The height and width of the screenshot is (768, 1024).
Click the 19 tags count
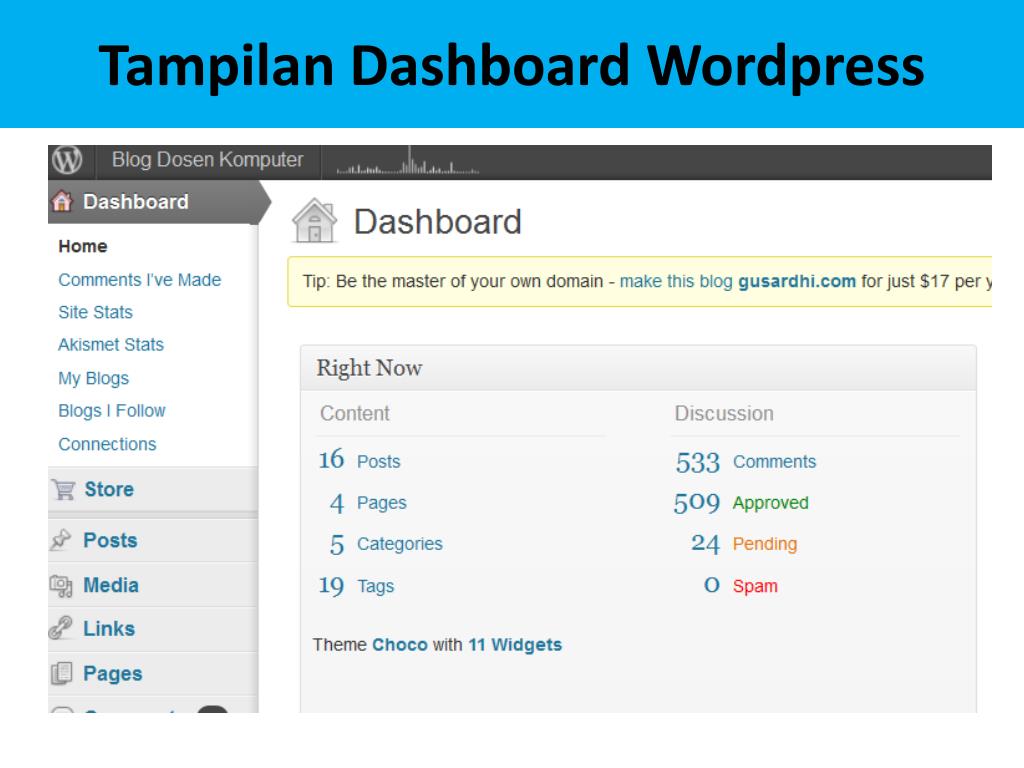(331, 586)
